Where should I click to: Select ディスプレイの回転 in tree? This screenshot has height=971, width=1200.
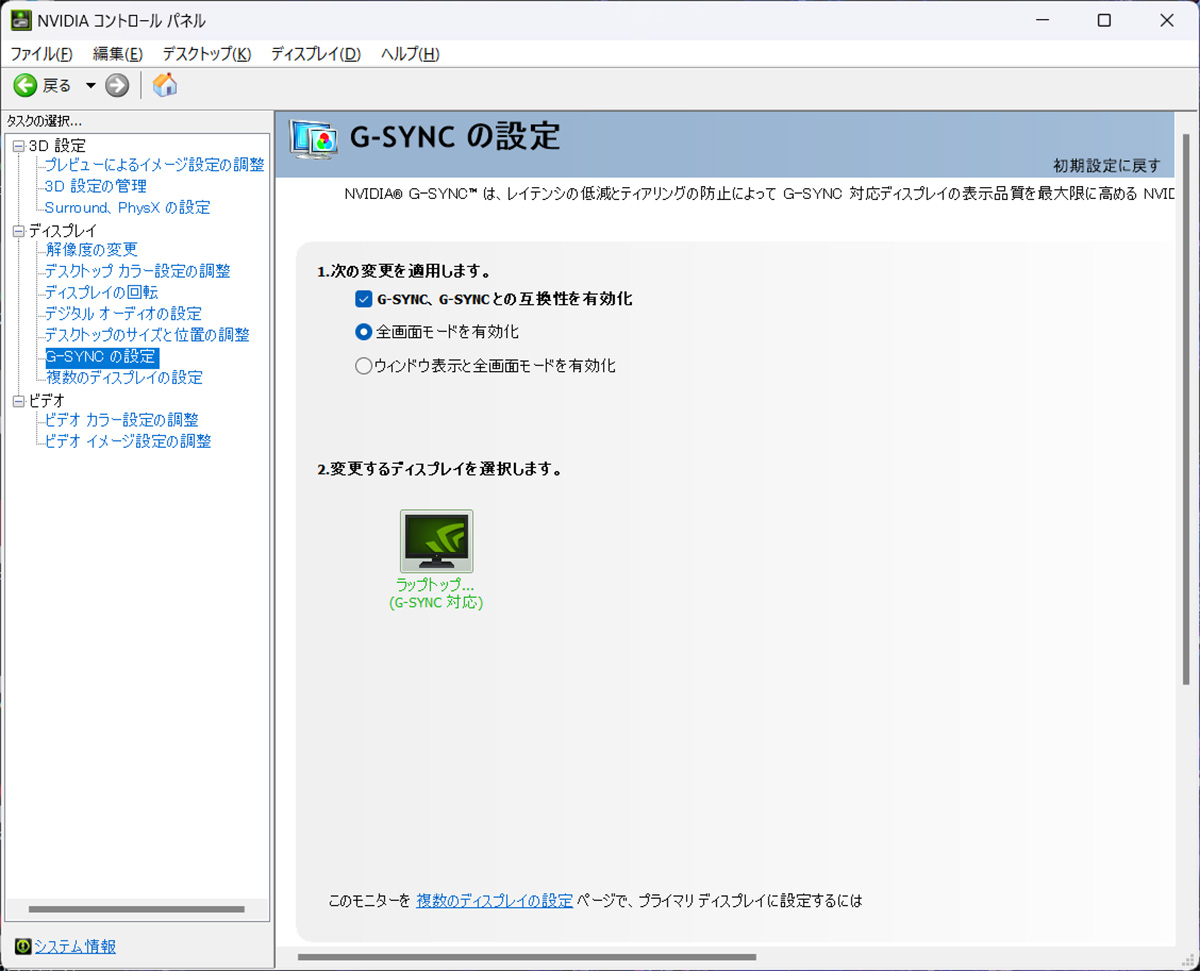click(x=101, y=292)
